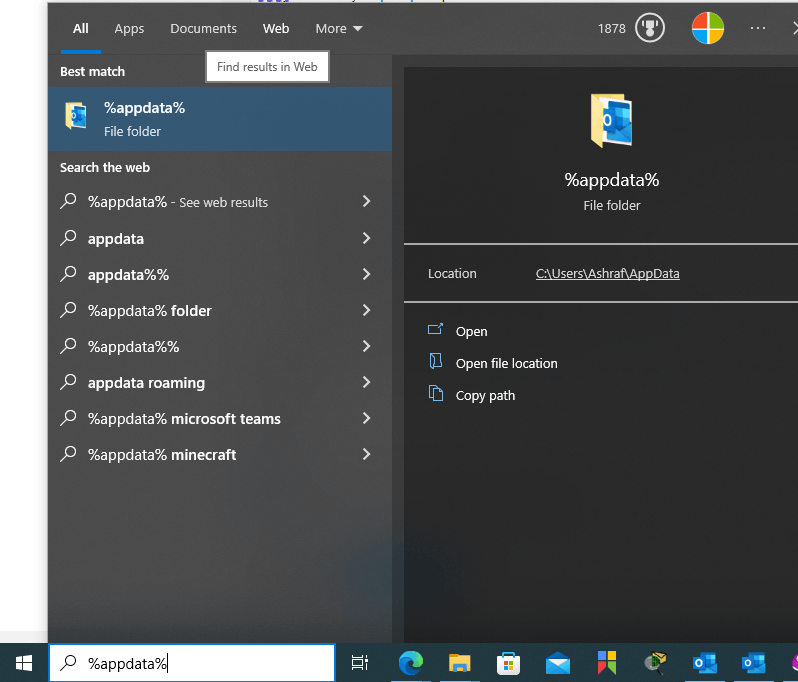
Task: Expand chevron next to '%appdata% folder'
Action: [366, 310]
